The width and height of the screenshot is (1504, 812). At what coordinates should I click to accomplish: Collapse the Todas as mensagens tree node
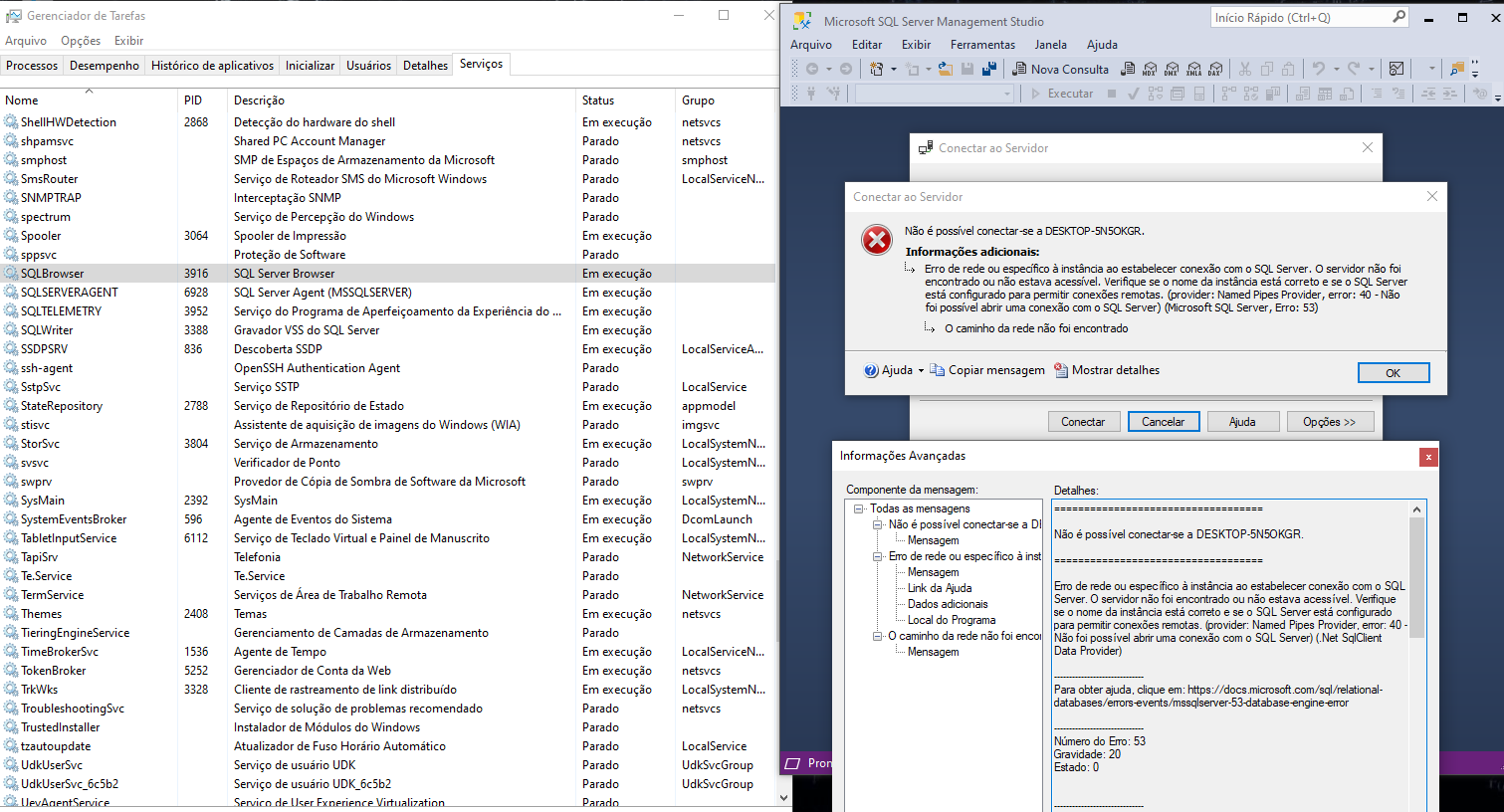point(859,508)
